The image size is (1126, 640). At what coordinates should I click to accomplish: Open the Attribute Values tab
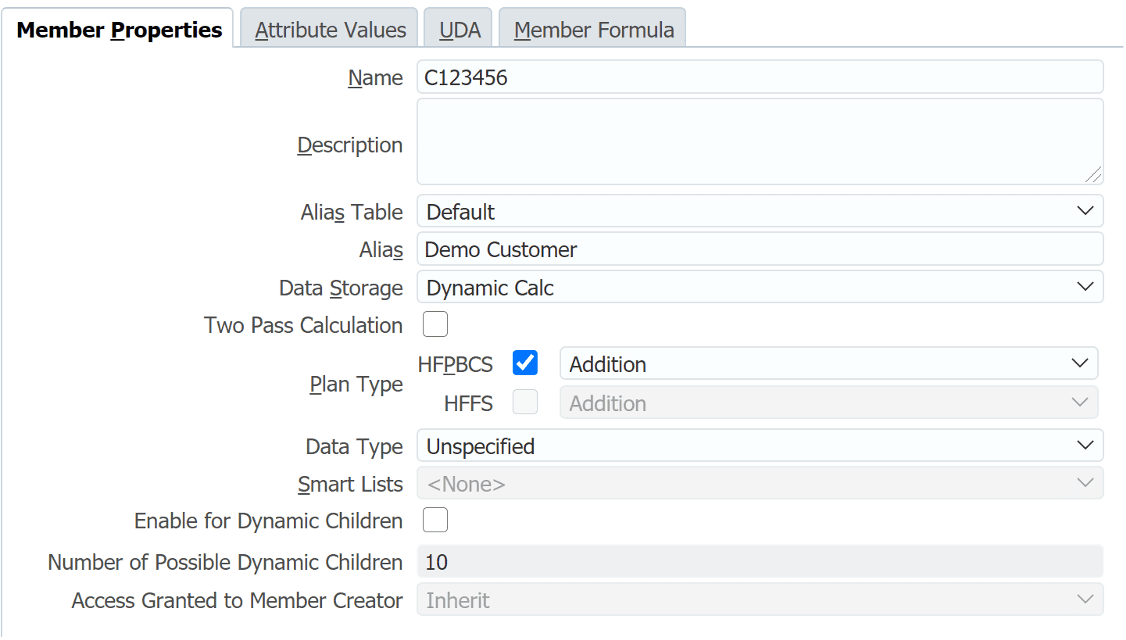click(x=330, y=30)
